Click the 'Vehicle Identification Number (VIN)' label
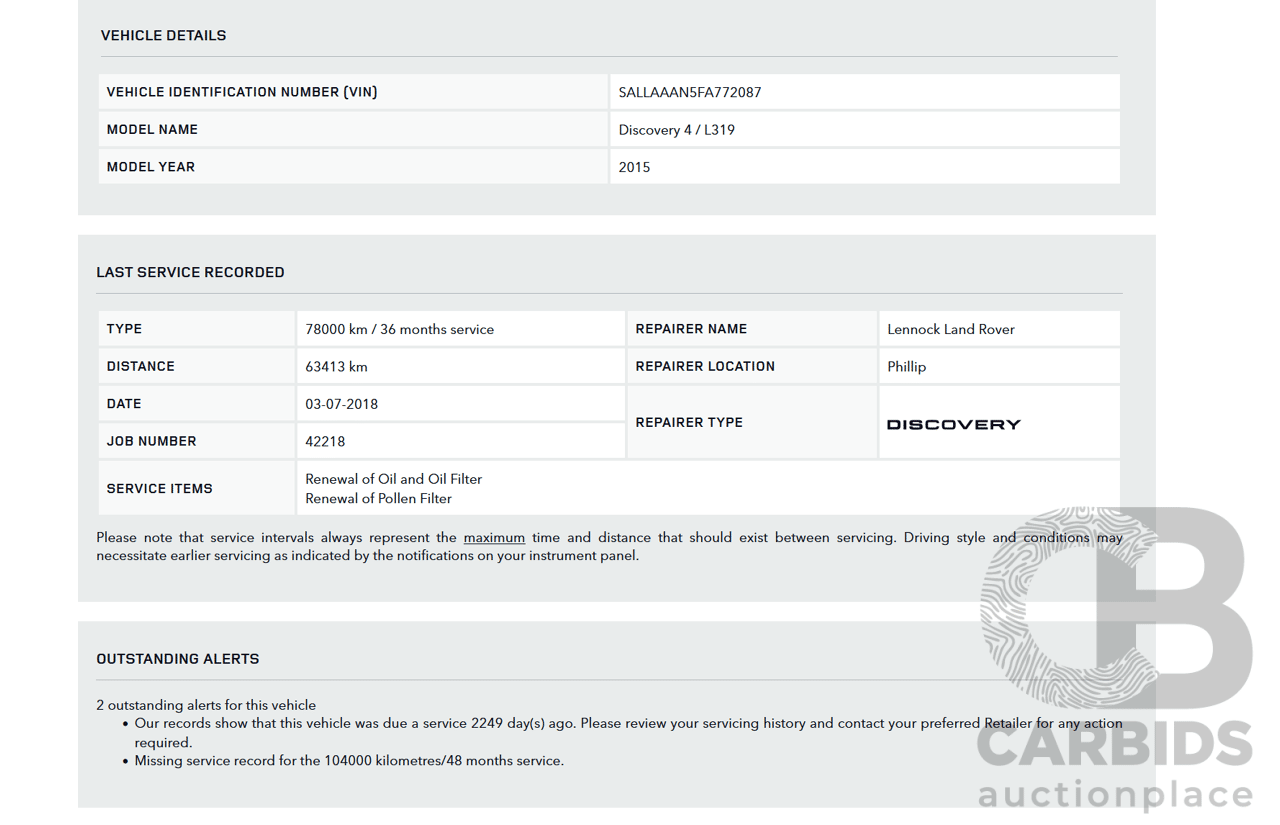 [242, 92]
